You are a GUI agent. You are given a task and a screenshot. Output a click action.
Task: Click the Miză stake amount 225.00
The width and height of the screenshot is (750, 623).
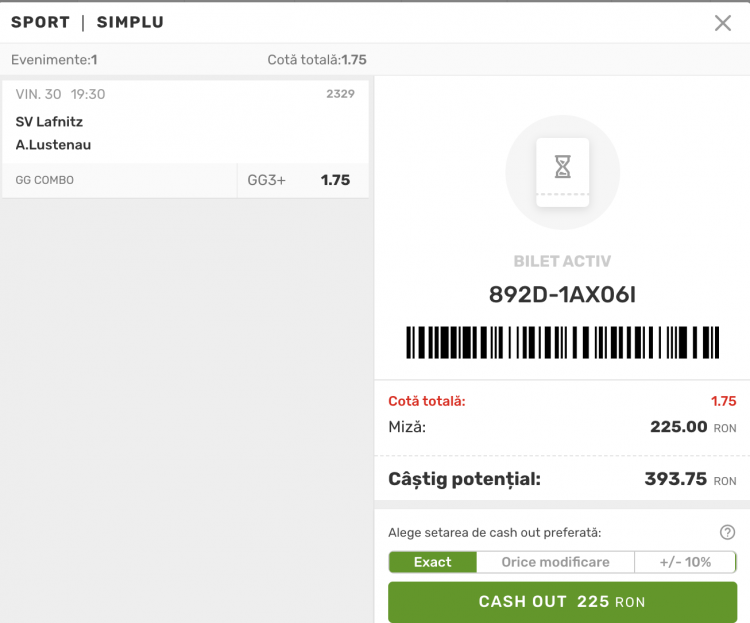tap(679, 427)
